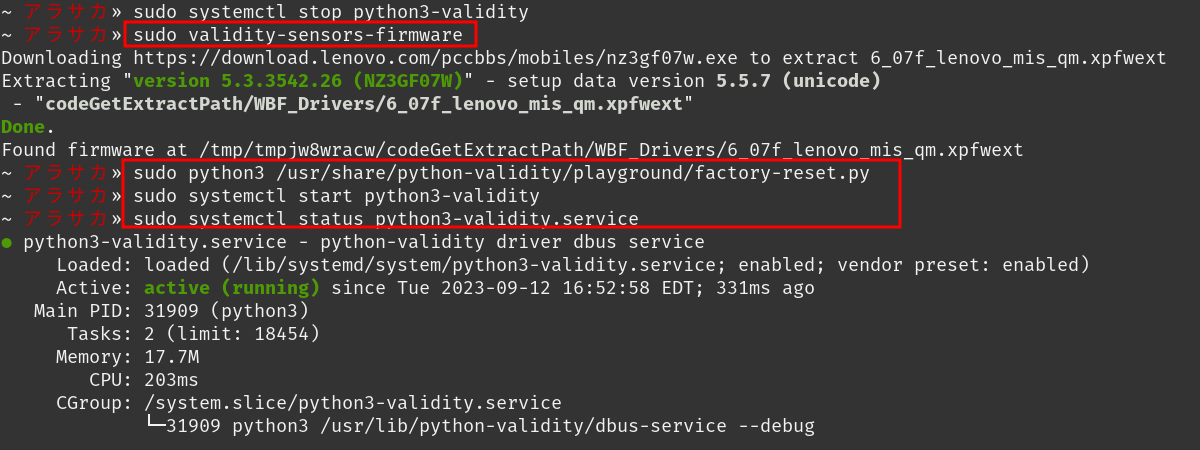
Task: Click the factory-reset.py command line
Action: coord(501,173)
